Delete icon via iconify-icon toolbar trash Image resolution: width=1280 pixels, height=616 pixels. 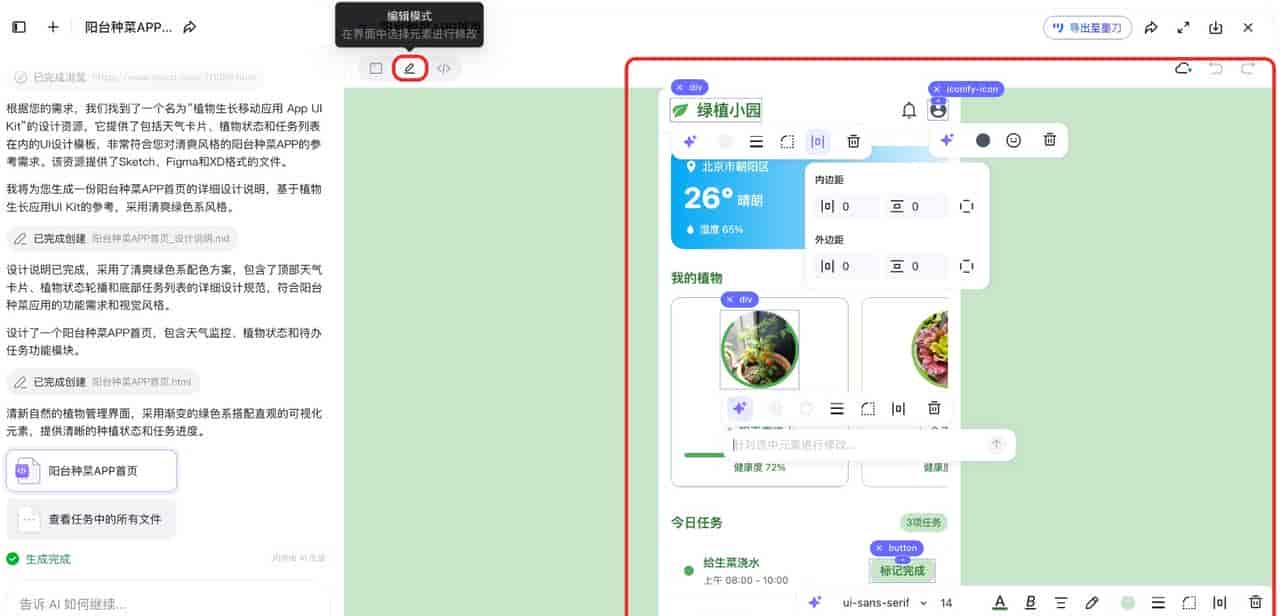click(x=1049, y=140)
